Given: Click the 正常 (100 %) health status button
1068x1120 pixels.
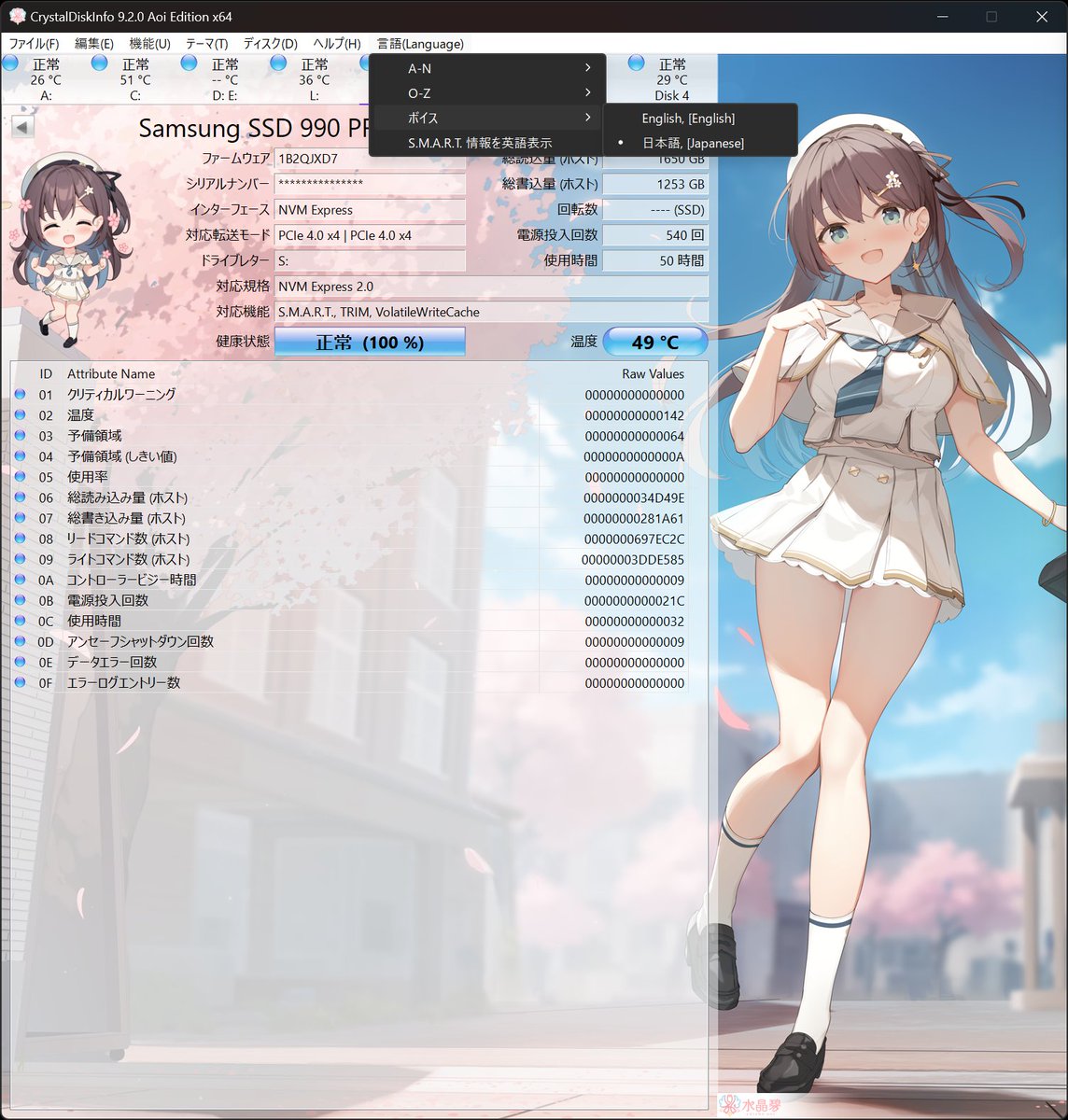Looking at the screenshot, I should tap(370, 342).
